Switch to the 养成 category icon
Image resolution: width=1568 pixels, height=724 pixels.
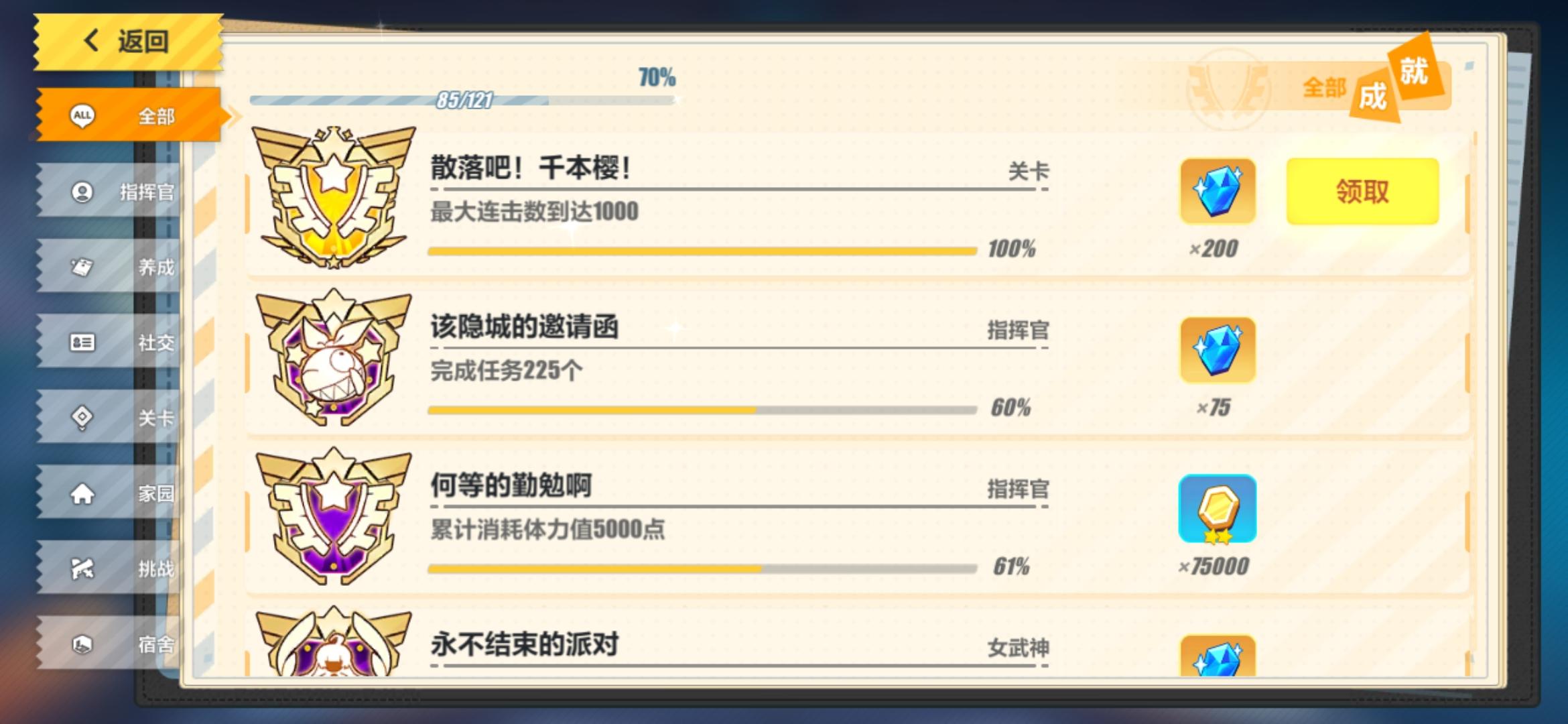82,267
